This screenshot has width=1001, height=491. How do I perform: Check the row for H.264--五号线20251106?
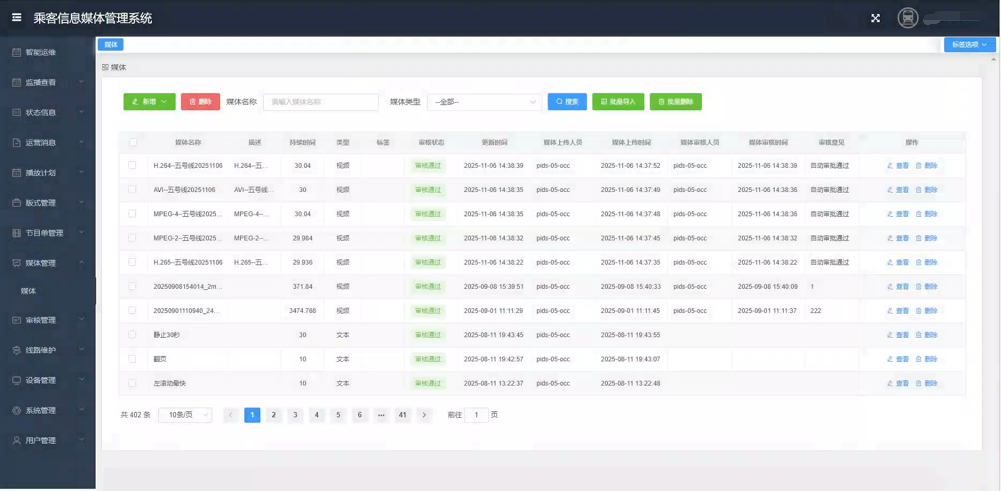132,166
